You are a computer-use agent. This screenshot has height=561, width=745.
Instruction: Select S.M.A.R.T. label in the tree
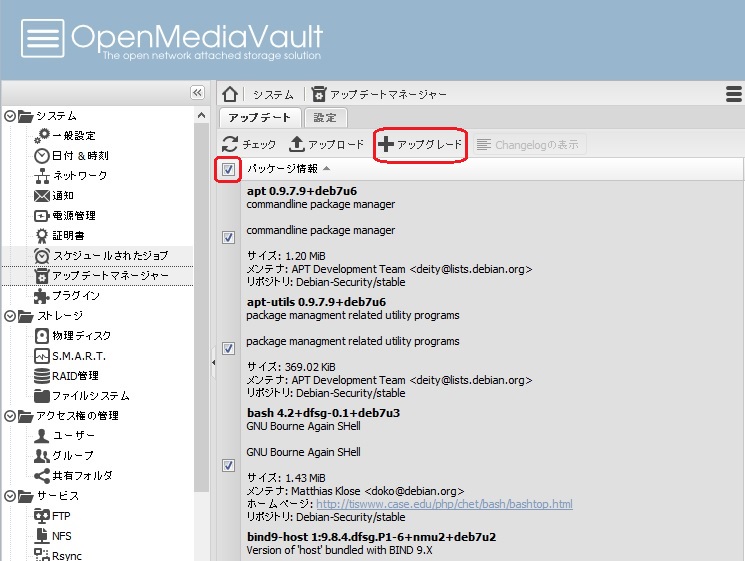79,356
